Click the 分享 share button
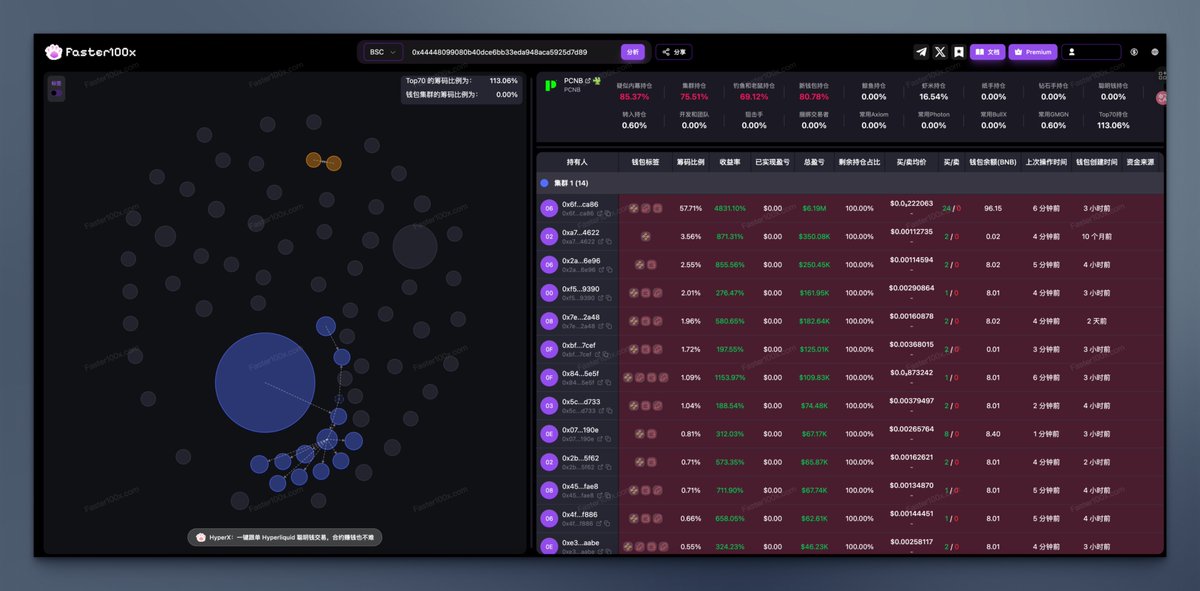This screenshot has width=1200, height=591. [675, 52]
